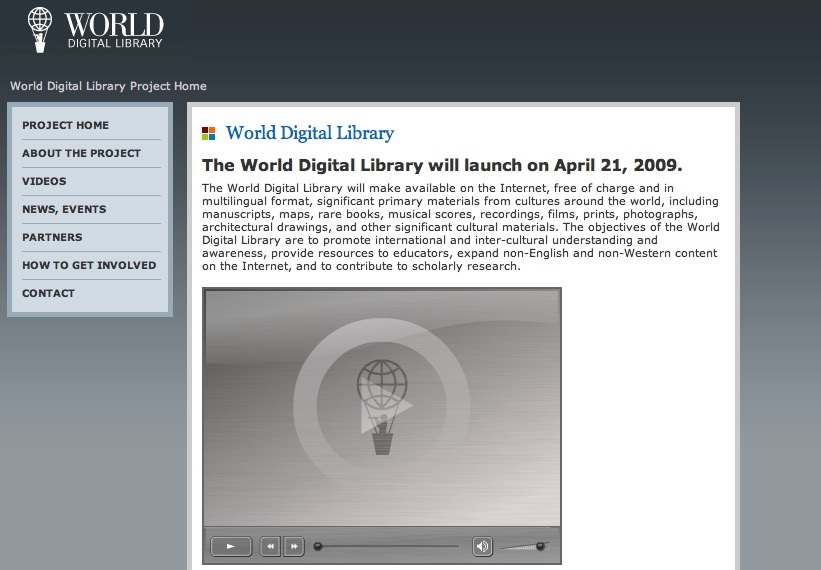Play the video using the play button

tap(231, 546)
